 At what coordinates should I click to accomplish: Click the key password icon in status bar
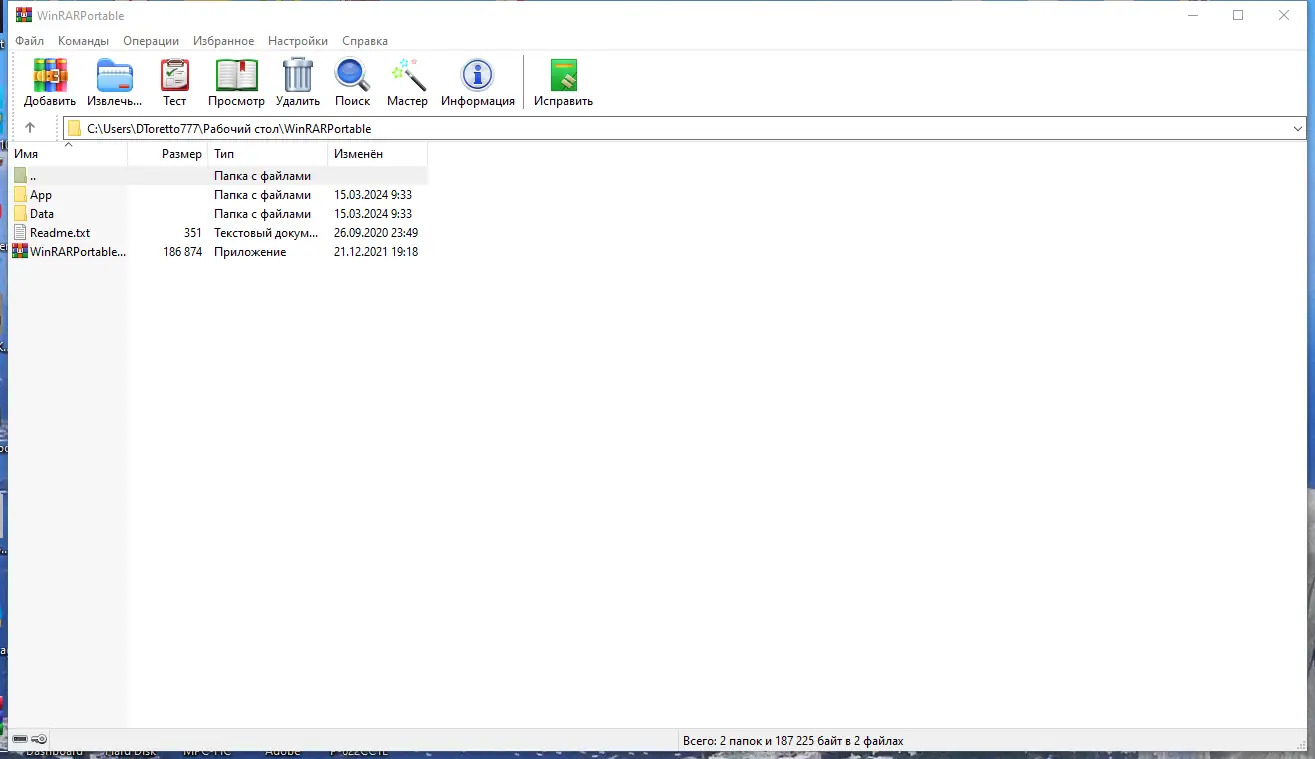pyautogui.click(x=39, y=740)
